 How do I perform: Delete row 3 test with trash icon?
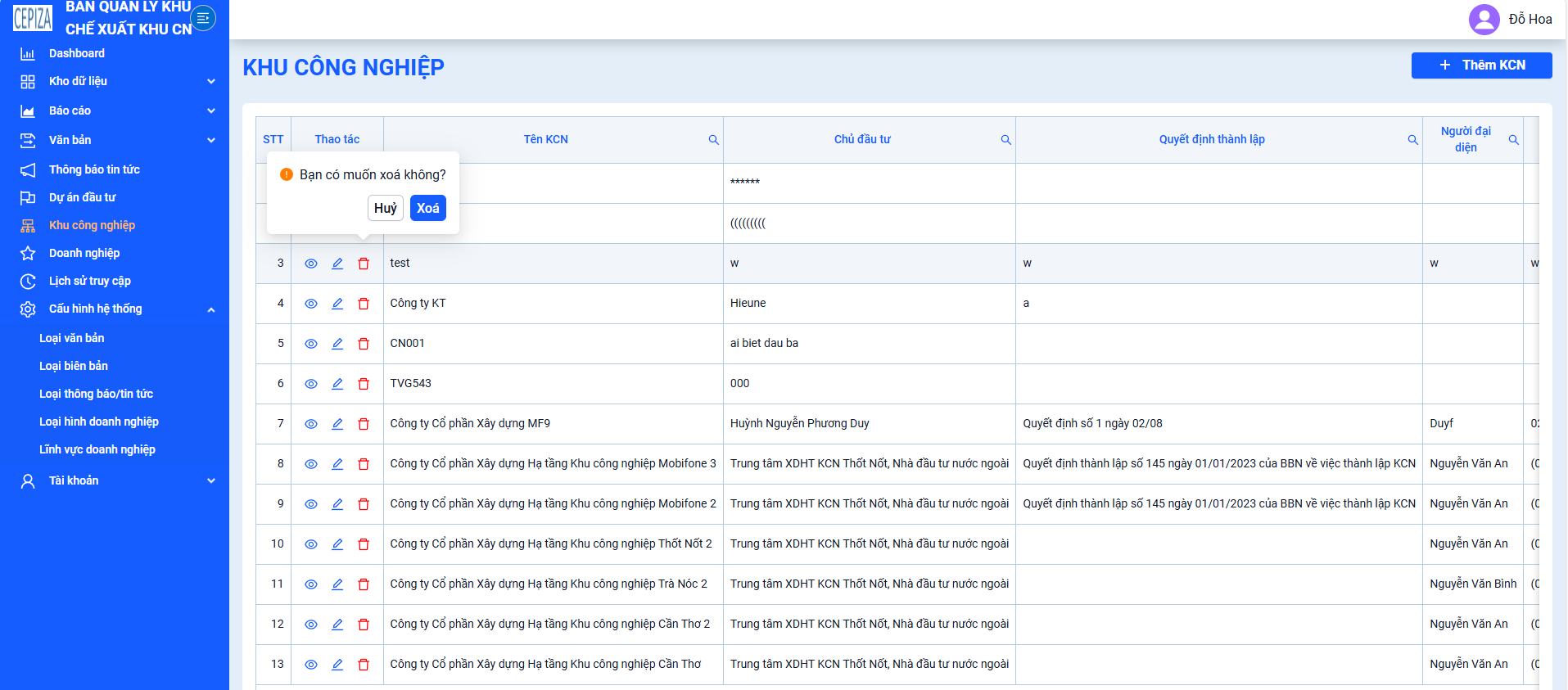[364, 264]
